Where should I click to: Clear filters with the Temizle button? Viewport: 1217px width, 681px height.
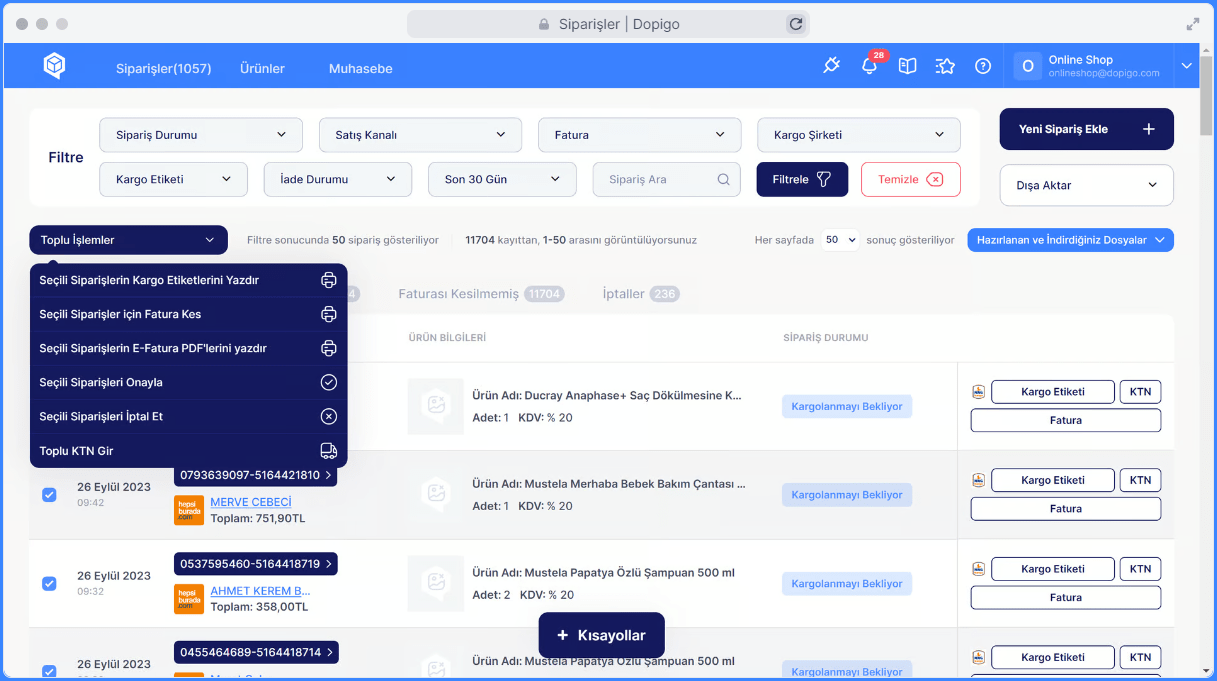tap(910, 180)
